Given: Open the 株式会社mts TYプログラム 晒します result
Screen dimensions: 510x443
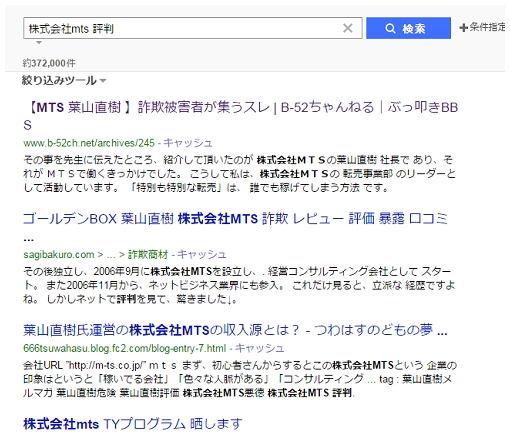Looking at the screenshot, I should point(133,424).
